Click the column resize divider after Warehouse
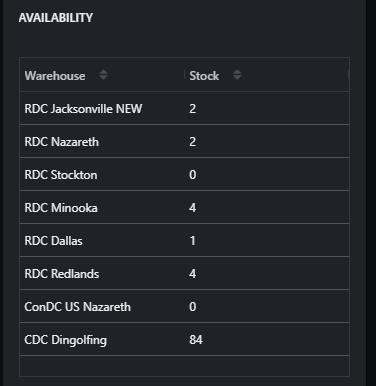376x386 pixels. [x=184, y=75]
